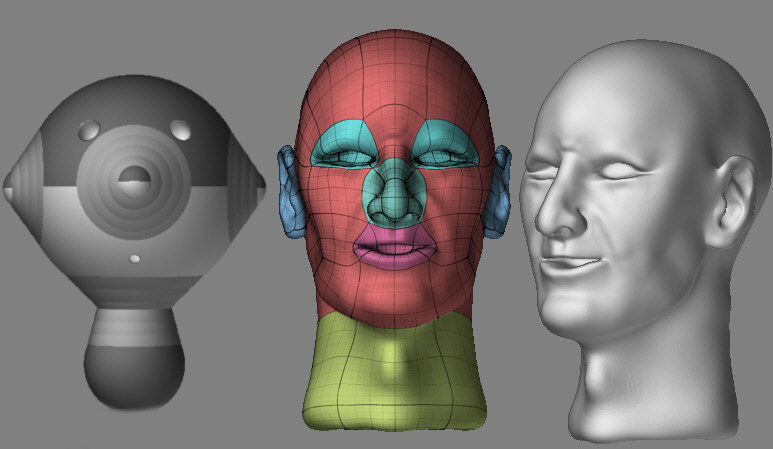The height and width of the screenshot is (449, 773).
Task: Click the upper-right hole on the sphere model
Action: 181,129
